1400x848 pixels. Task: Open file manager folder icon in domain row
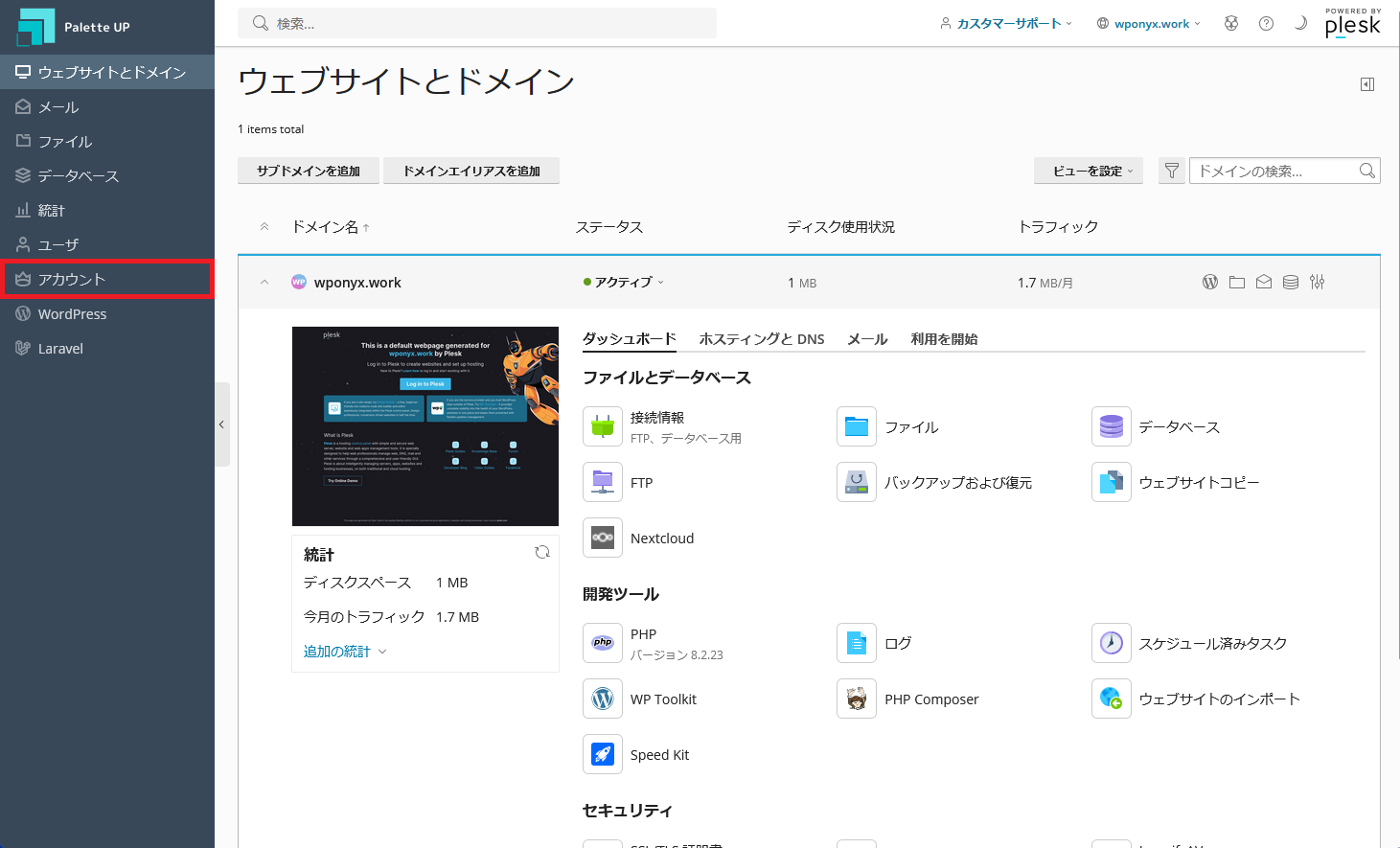pos(1237,282)
